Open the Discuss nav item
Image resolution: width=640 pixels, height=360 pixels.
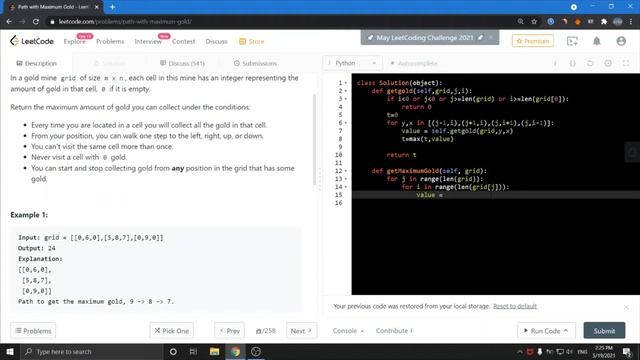click(216, 41)
